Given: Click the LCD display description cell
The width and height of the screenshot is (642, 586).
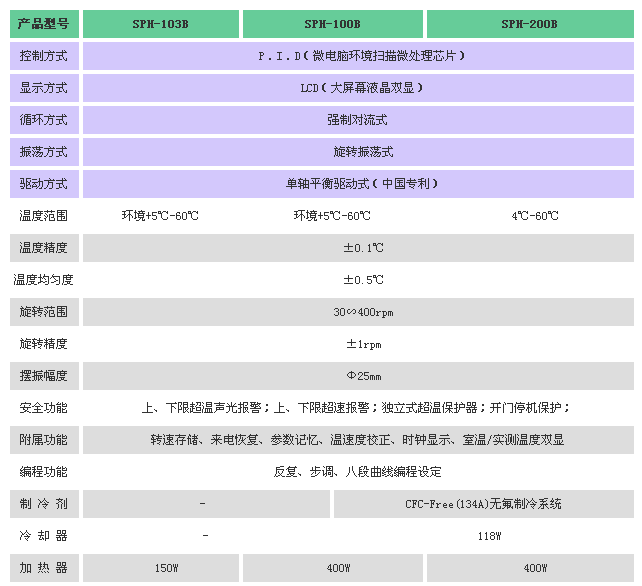Looking at the screenshot, I should [x=362, y=88].
